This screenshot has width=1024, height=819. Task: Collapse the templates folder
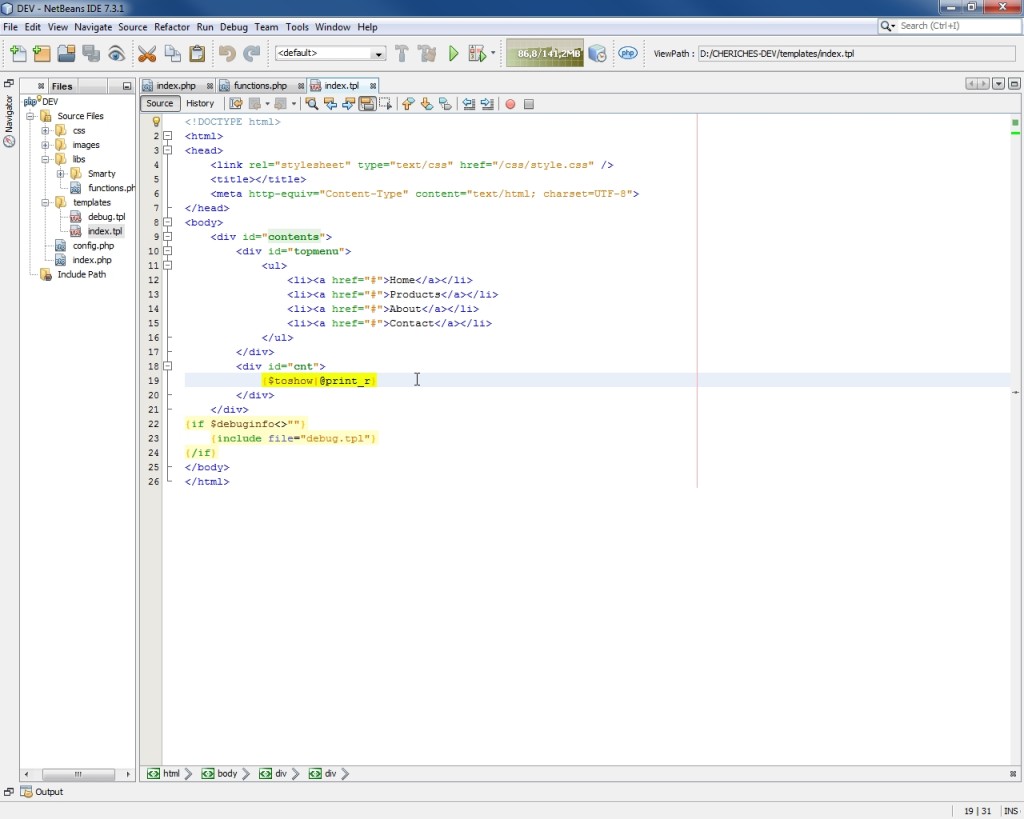[45, 202]
